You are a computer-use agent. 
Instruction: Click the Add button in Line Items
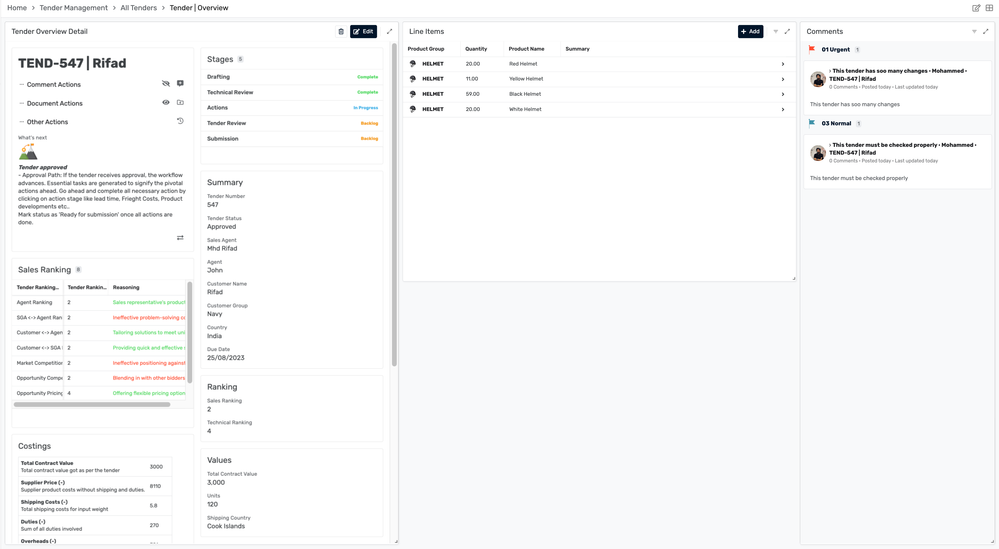751,31
